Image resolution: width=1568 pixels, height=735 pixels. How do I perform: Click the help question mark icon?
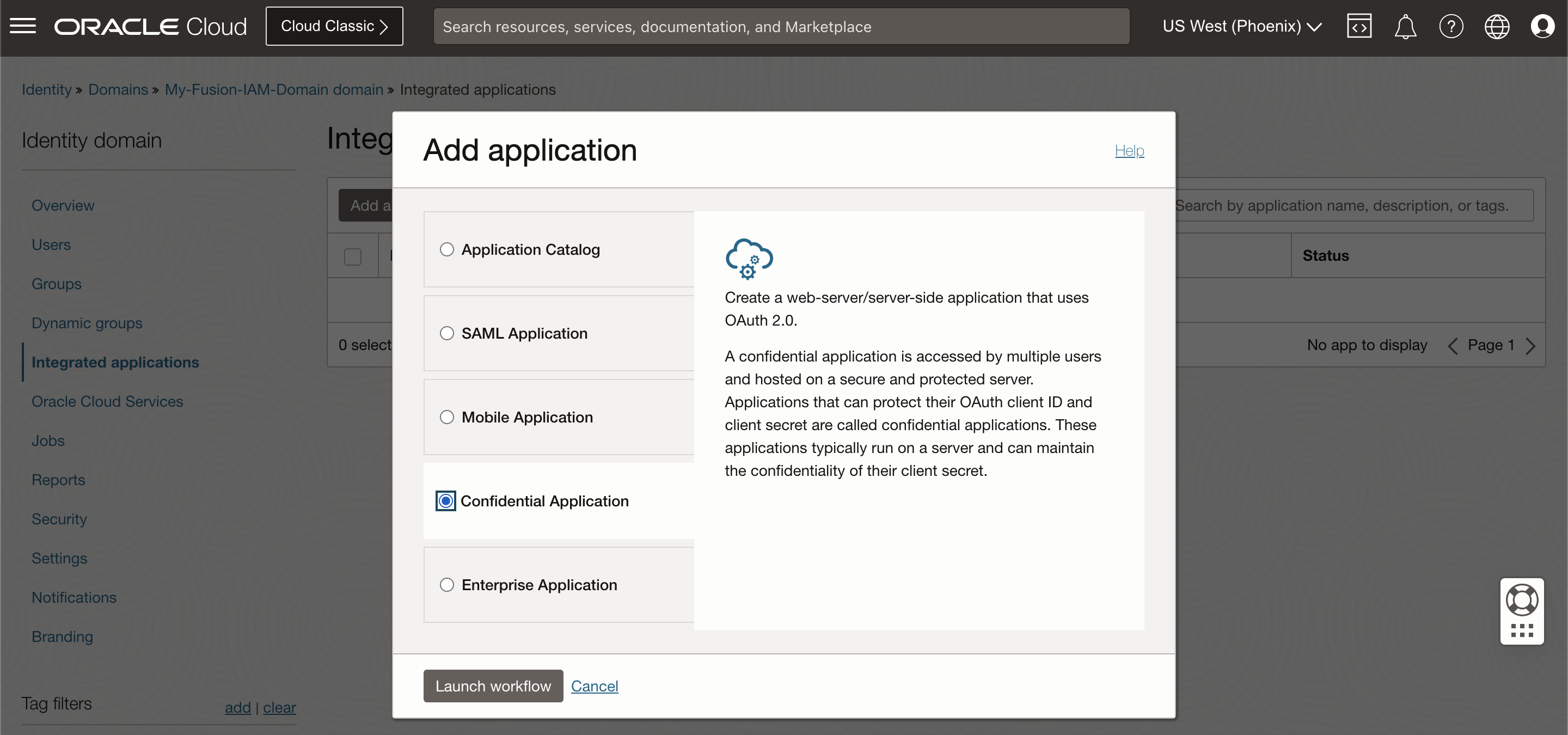[x=1450, y=26]
